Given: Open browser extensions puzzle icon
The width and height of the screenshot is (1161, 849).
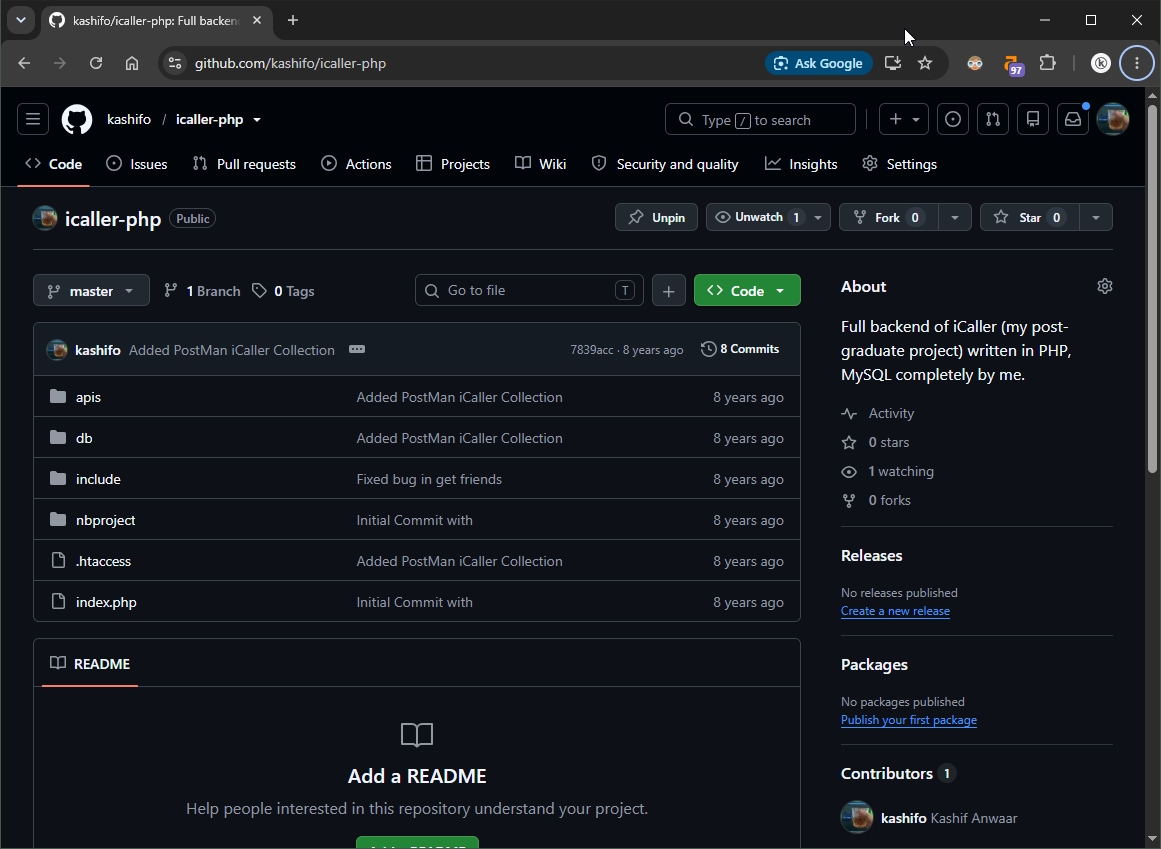Looking at the screenshot, I should click(1047, 63).
